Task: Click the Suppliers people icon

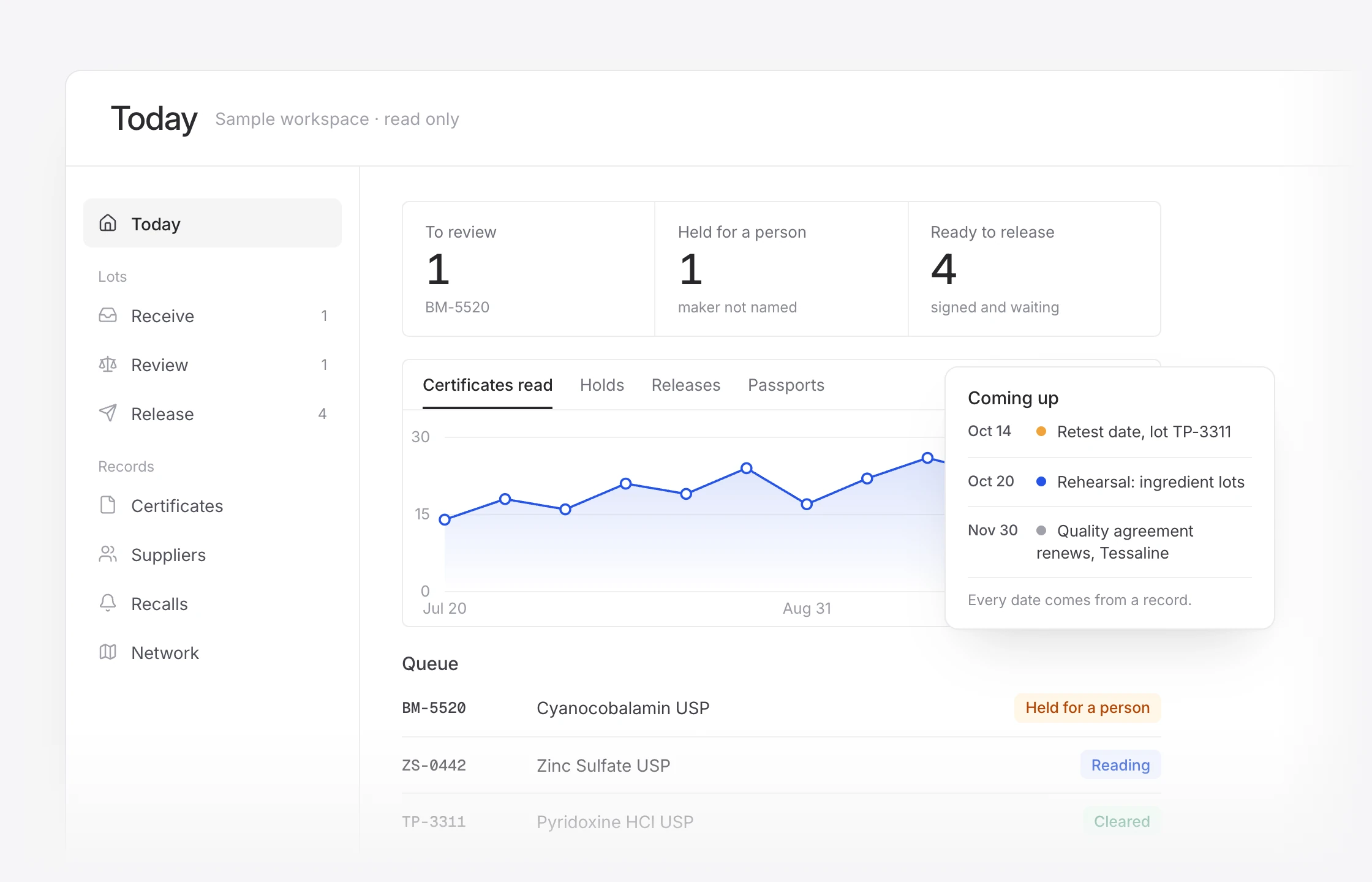Action: click(108, 554)
